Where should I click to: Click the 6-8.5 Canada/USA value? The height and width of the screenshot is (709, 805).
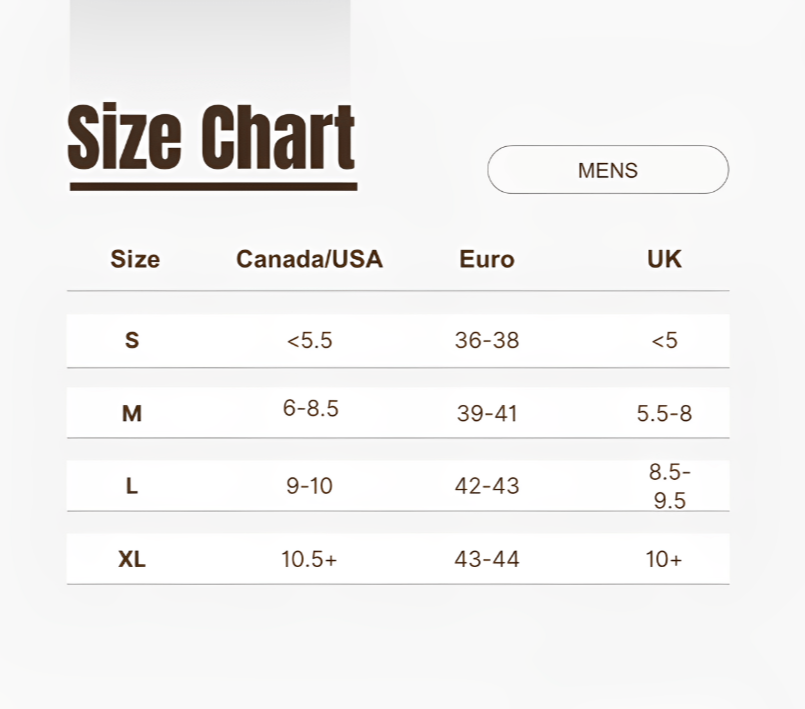coord(311,409)
